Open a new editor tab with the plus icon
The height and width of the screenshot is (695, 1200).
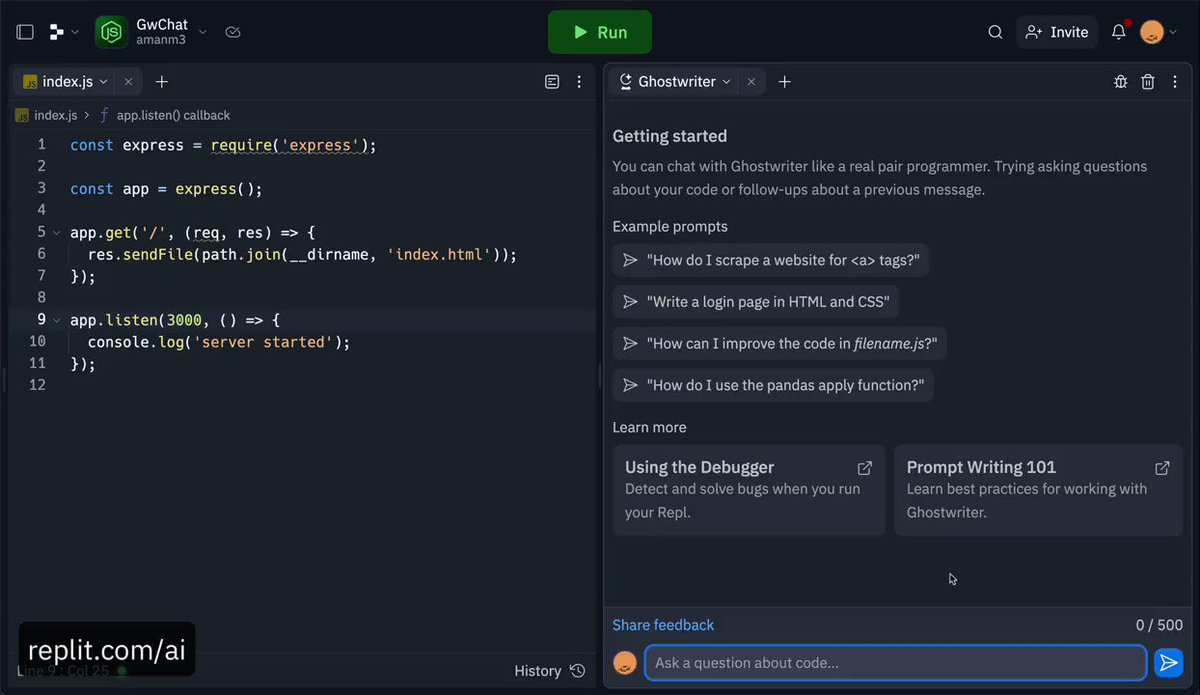tap(161, 81)
